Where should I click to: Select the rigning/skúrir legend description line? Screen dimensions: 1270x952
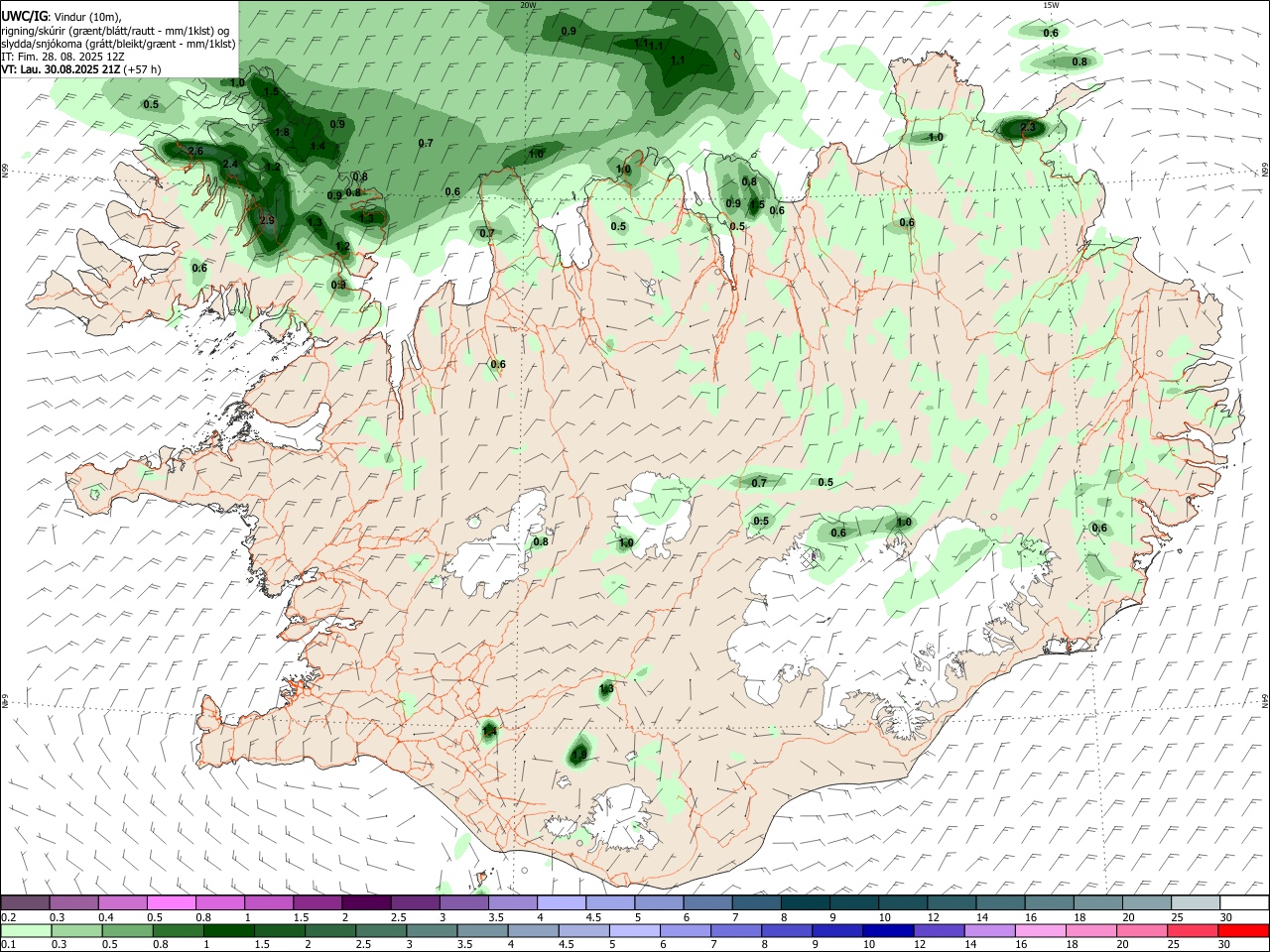[x=115, y=31]
